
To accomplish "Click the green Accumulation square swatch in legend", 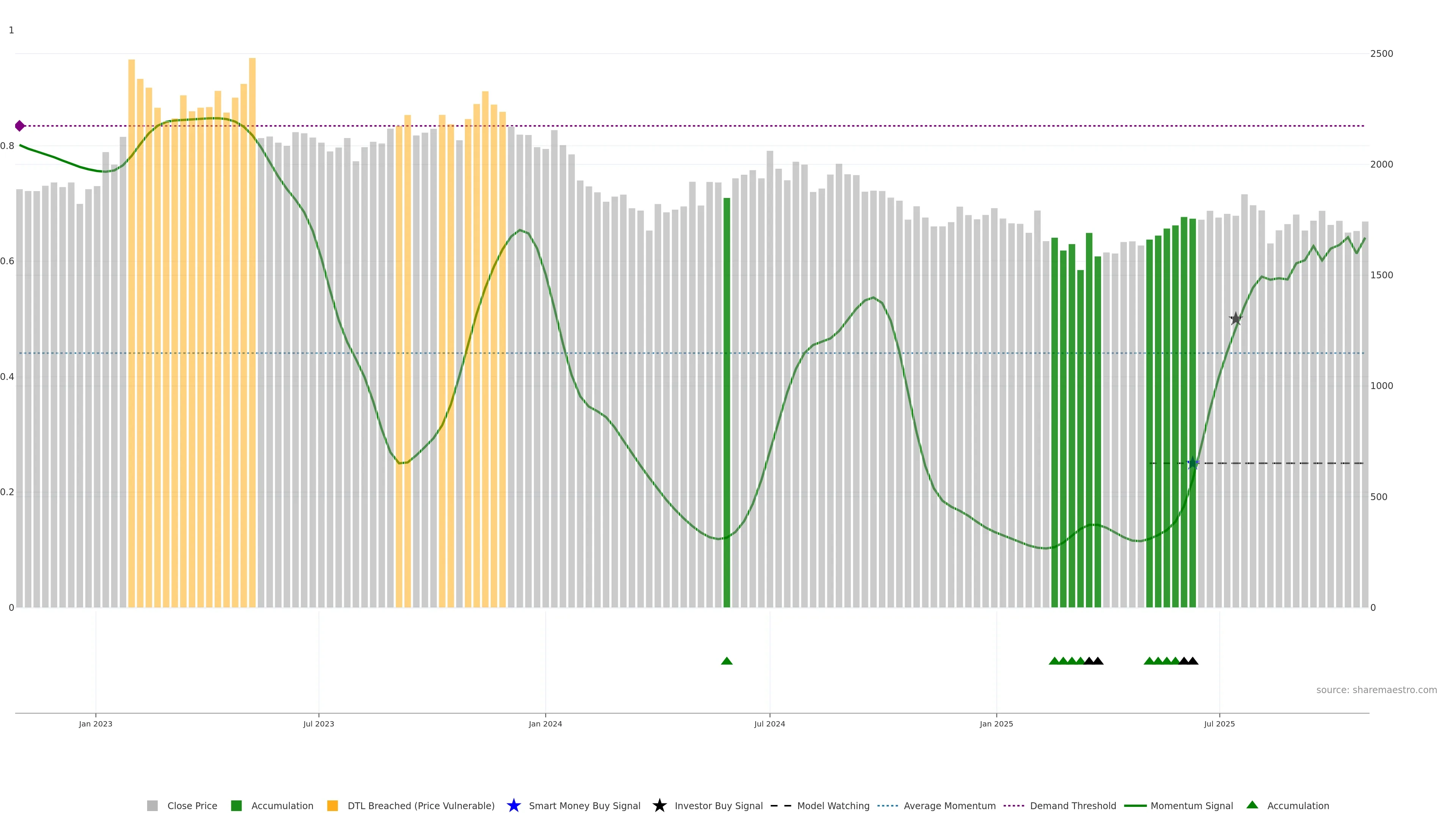I will pyautogui.click(x=236, y=806).
